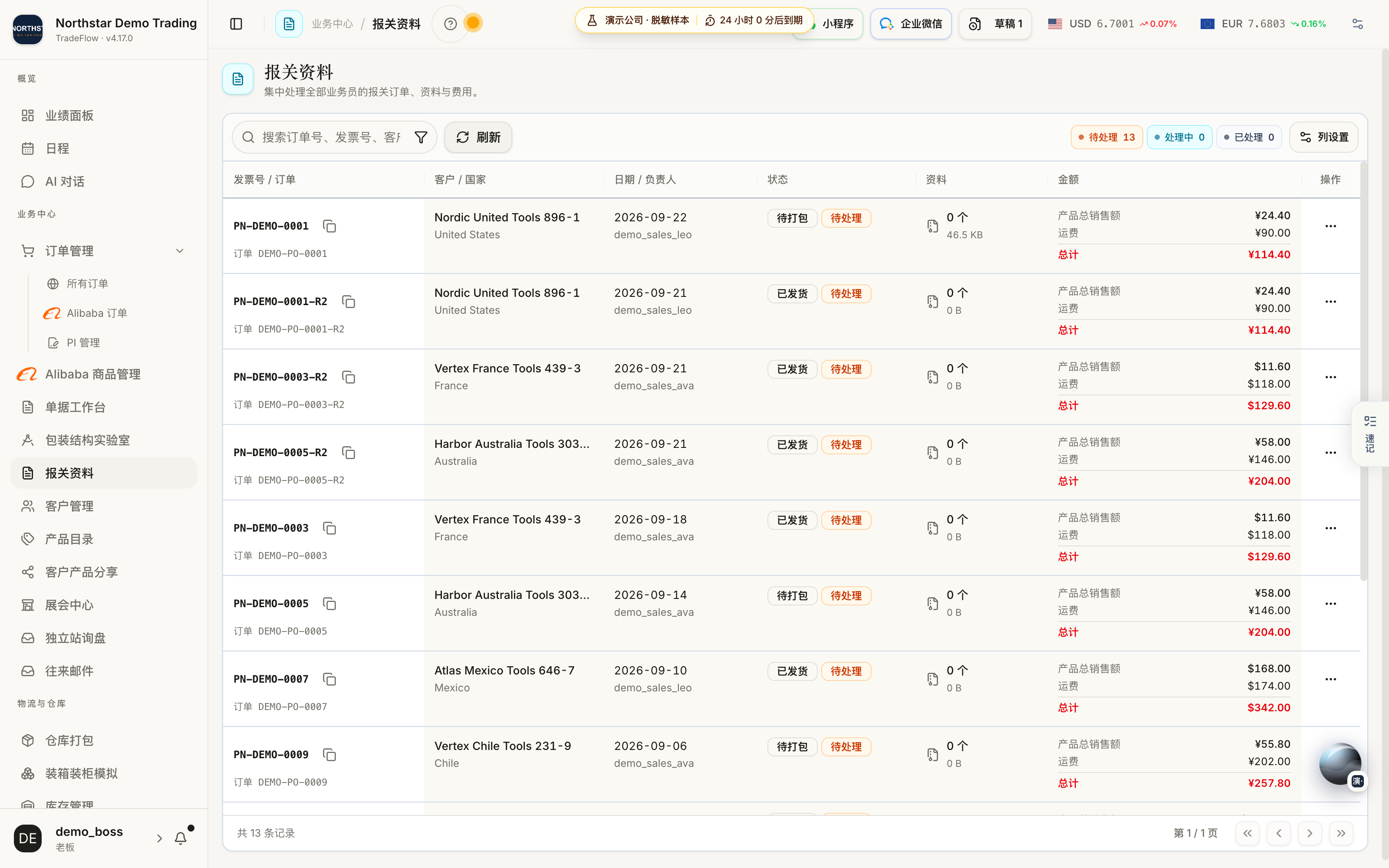
Task: Open 日程 in sidebar
Action: click(103, 149)
